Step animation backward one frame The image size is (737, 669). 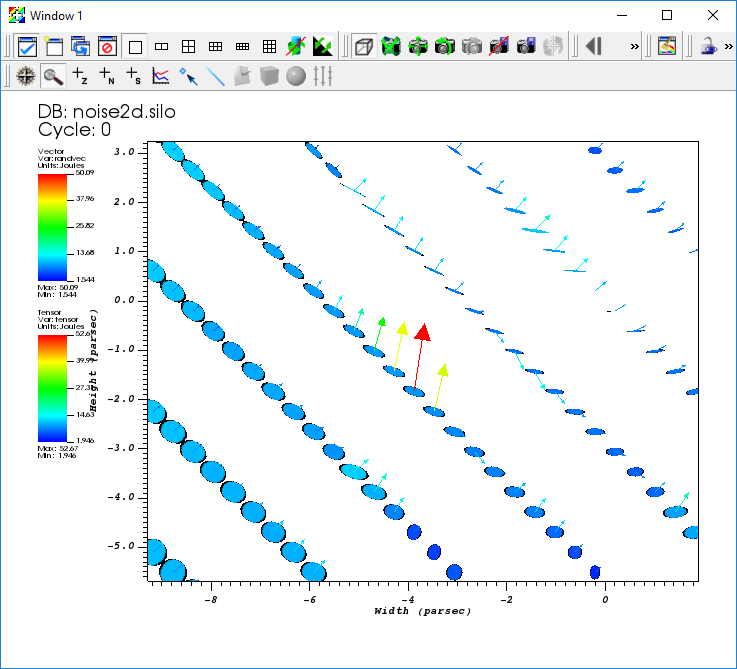(x=594, y=47)
